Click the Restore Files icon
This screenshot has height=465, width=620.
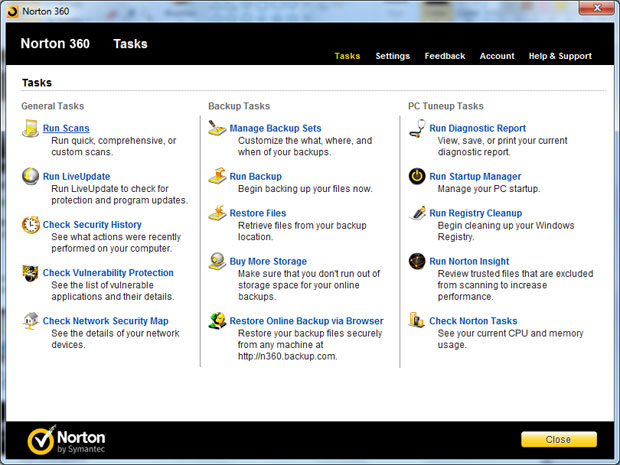coord(217,213)
